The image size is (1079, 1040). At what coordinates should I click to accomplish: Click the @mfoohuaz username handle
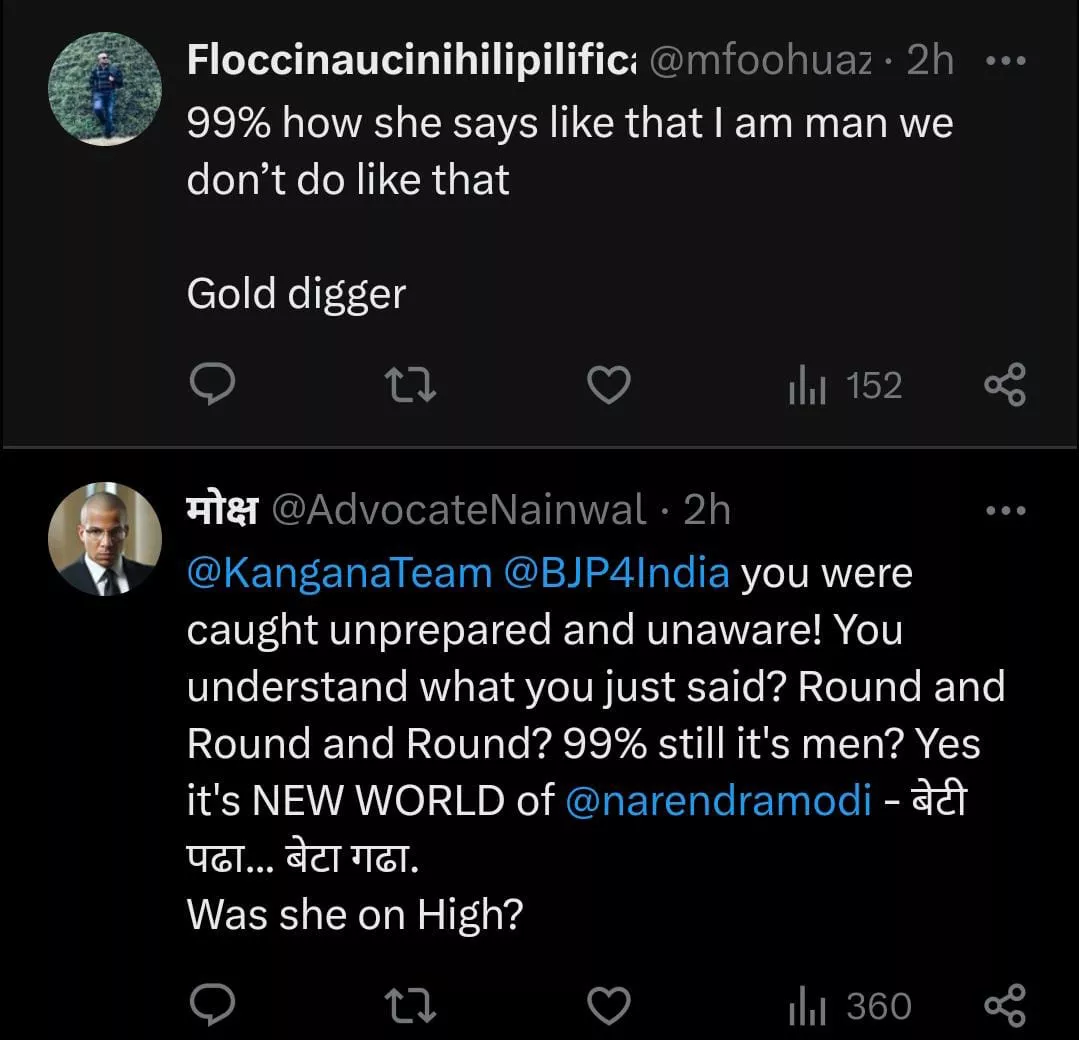tap(760, 61)
